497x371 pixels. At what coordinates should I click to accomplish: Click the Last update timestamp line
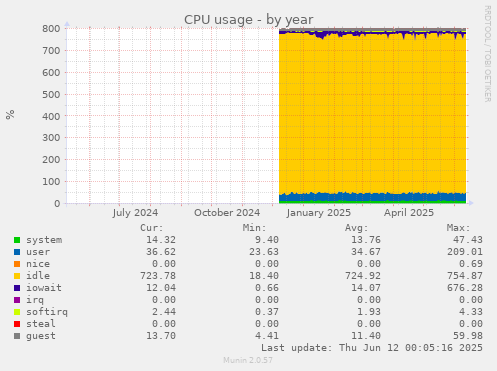click(372, 348)
